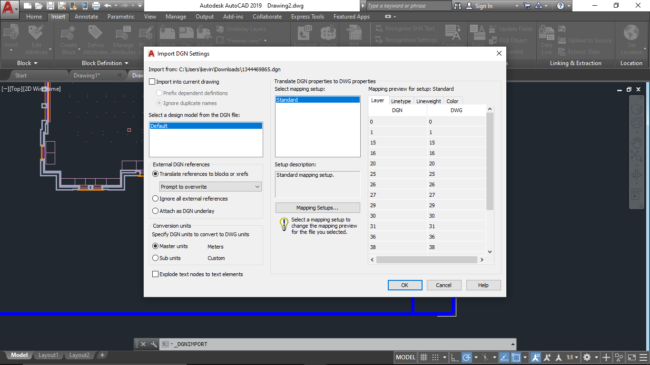Click the clean screen icon in status bar

[632, 357]
